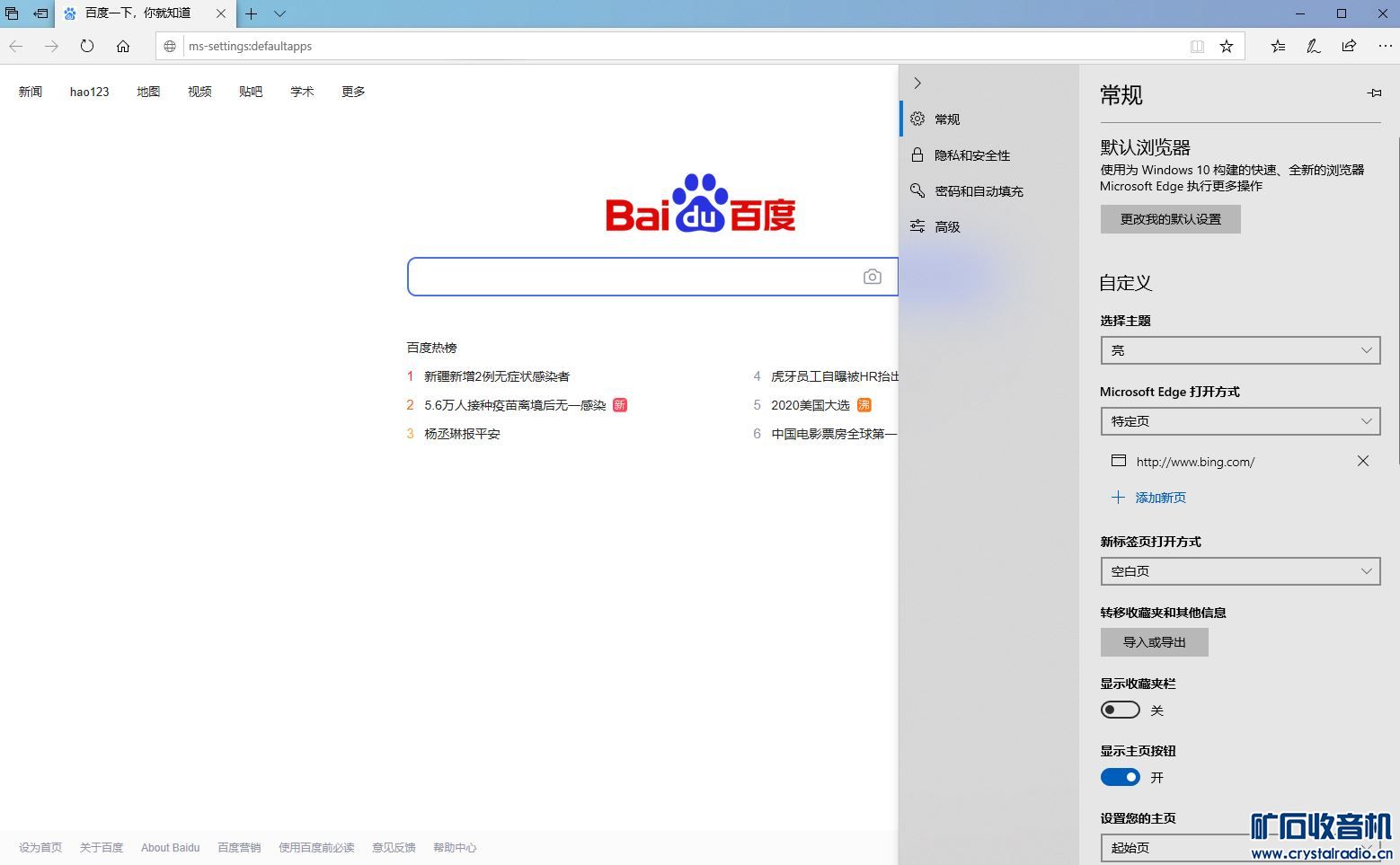1400x865 pixels.
Task: Open the 新标签页打开方式 dropdown
Action: [1241, 571]
